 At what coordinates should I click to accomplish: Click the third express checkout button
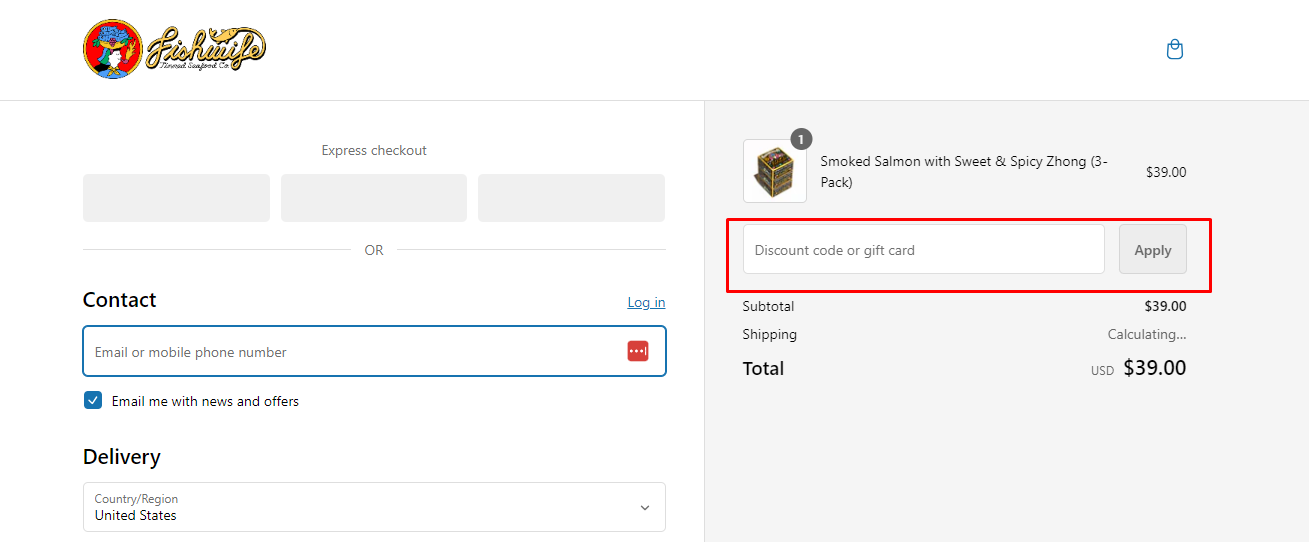click(x=571, y=198)
